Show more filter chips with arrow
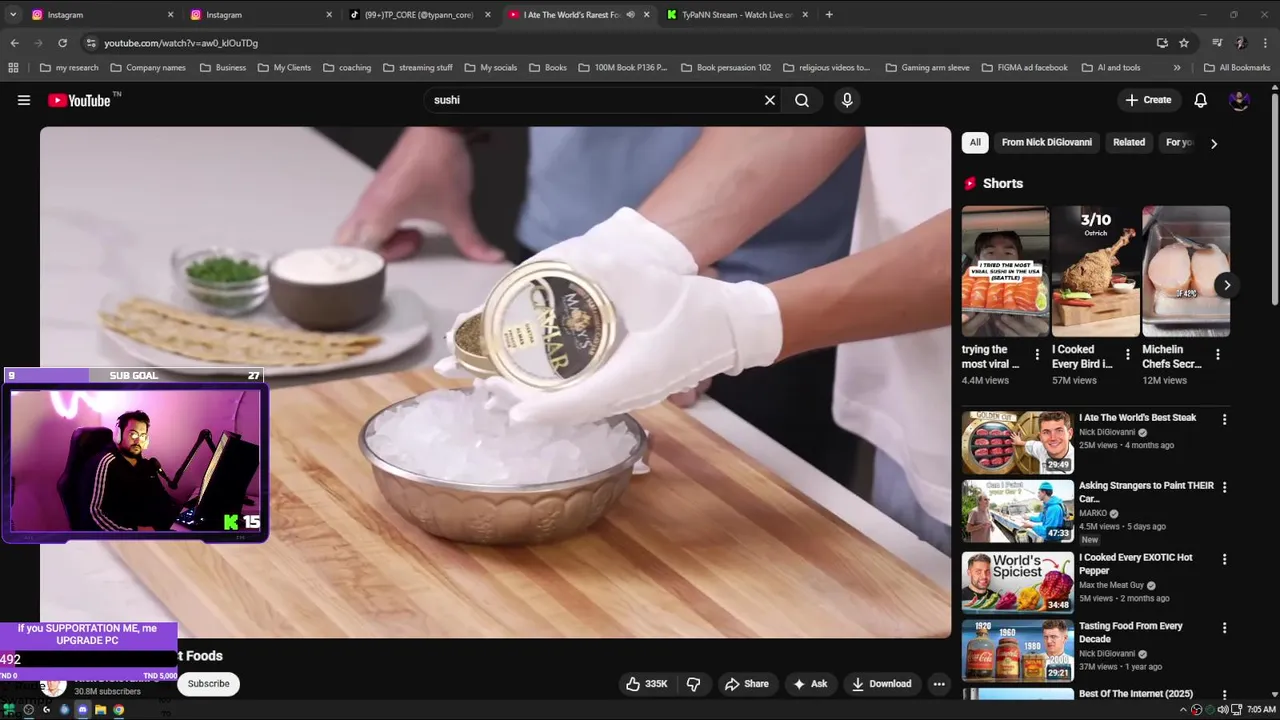 [x=1214, y=143]
